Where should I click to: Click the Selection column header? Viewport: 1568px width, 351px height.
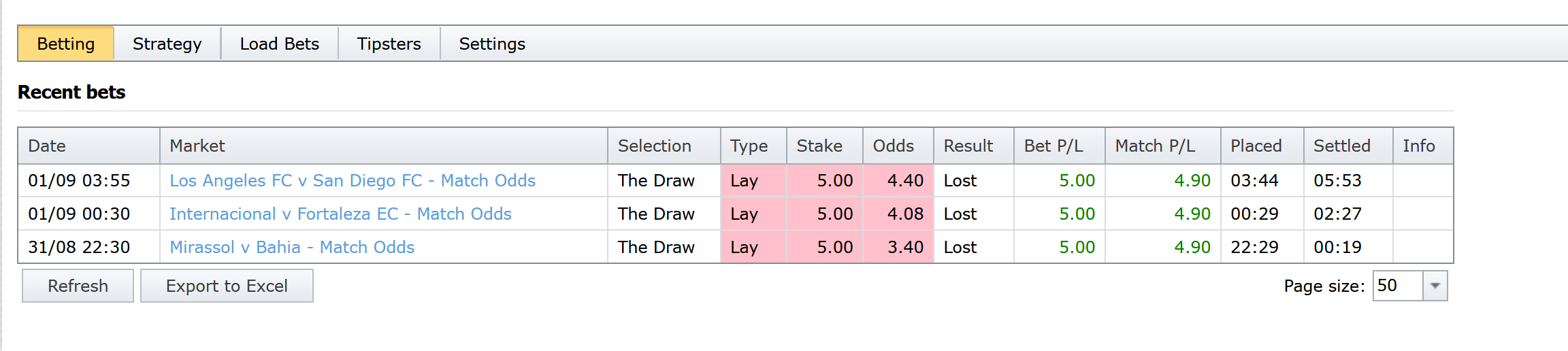[x=654, y=146]
